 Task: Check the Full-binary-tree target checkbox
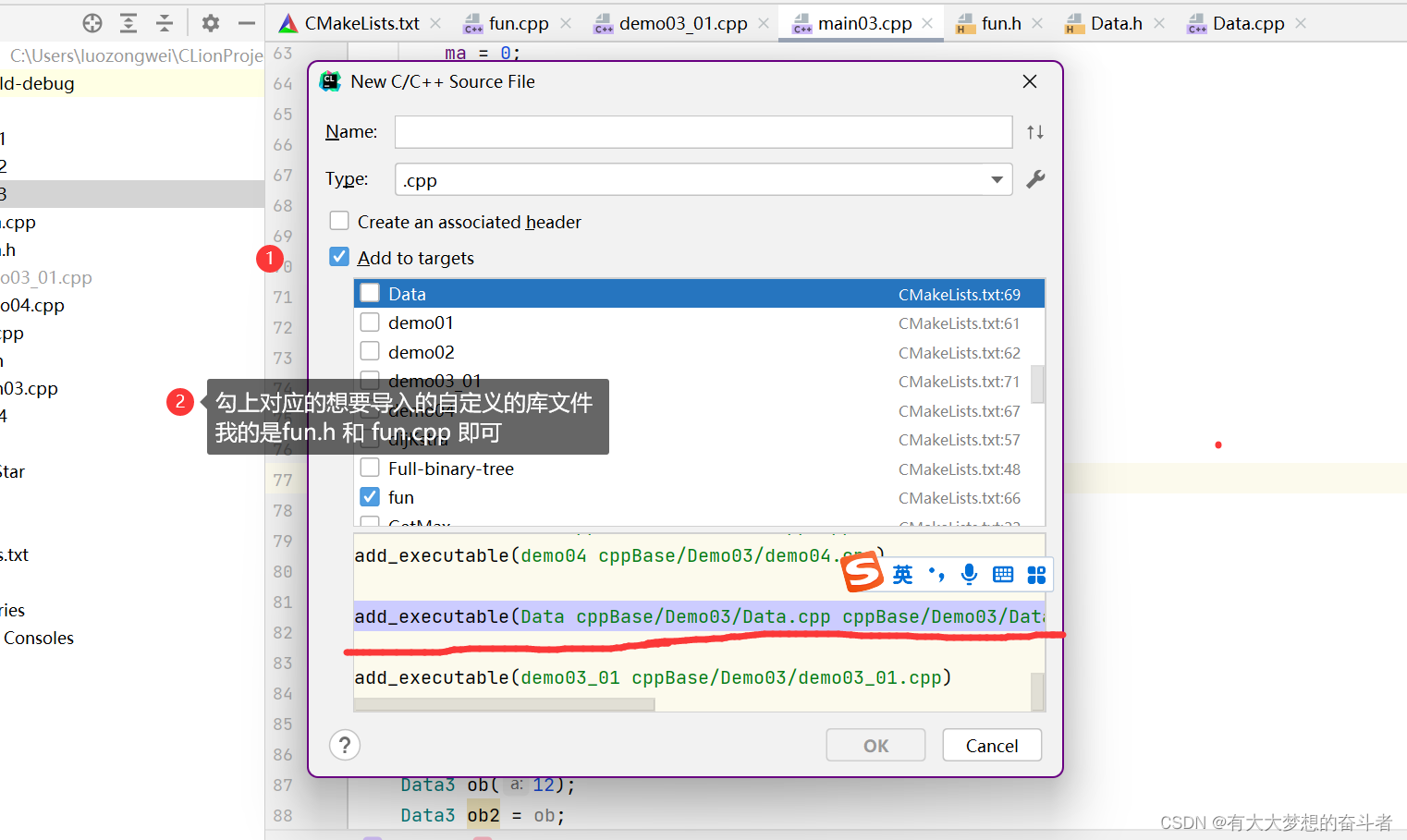pos(370,468)
